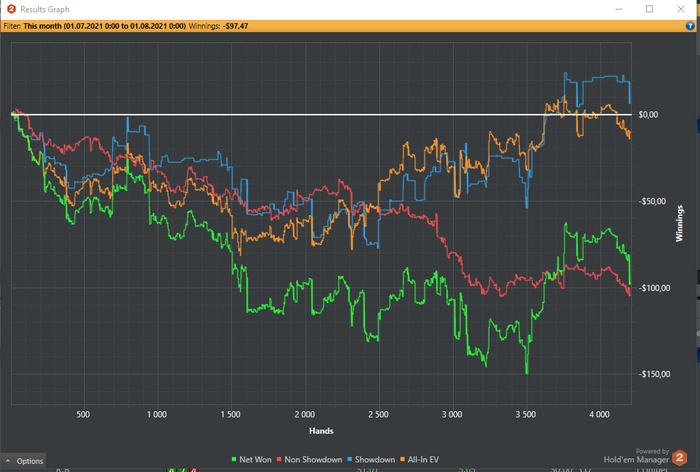Click the -$50,00 axis label

652,201
